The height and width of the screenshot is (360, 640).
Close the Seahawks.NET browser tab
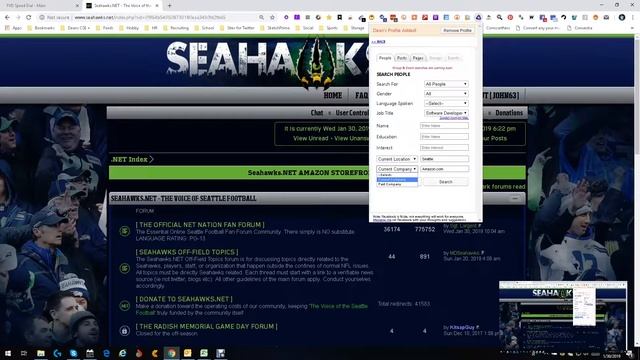pos(157,5)
